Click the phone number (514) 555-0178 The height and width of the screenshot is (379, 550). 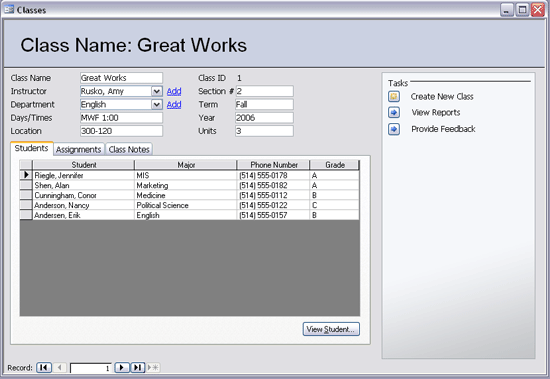274,175
